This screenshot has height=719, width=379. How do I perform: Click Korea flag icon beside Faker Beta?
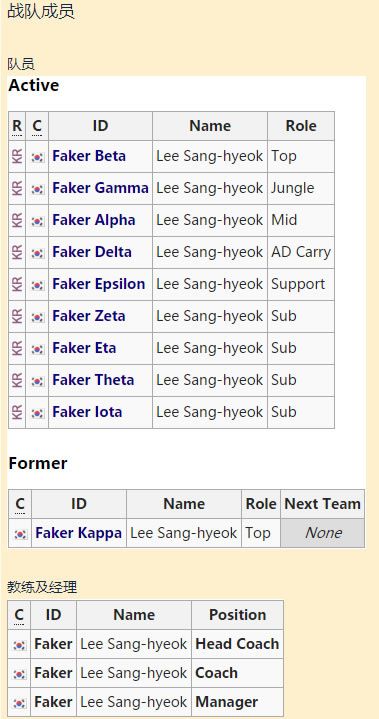38,157
